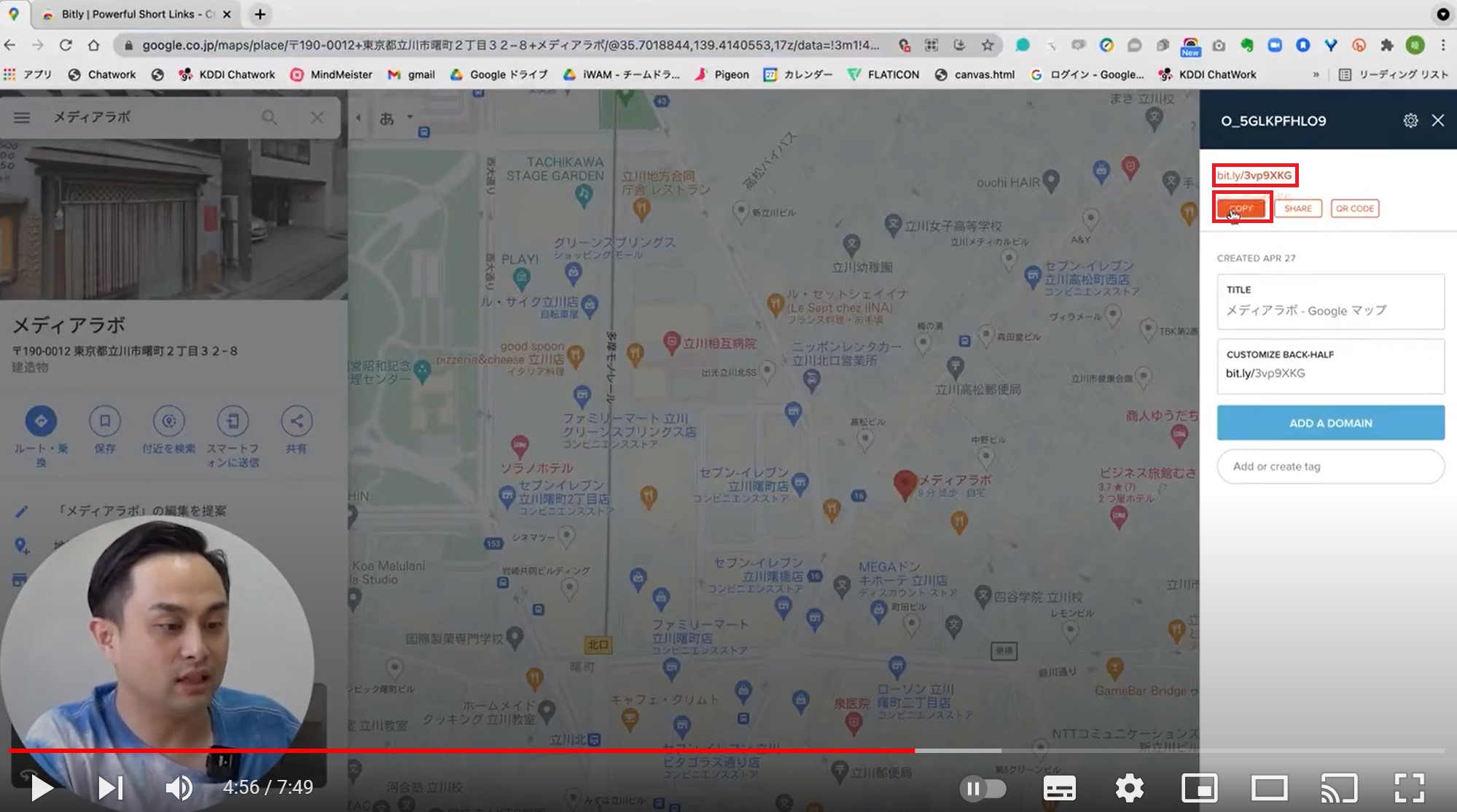Open the browser extensions puzzle icon

(1386, 45)
